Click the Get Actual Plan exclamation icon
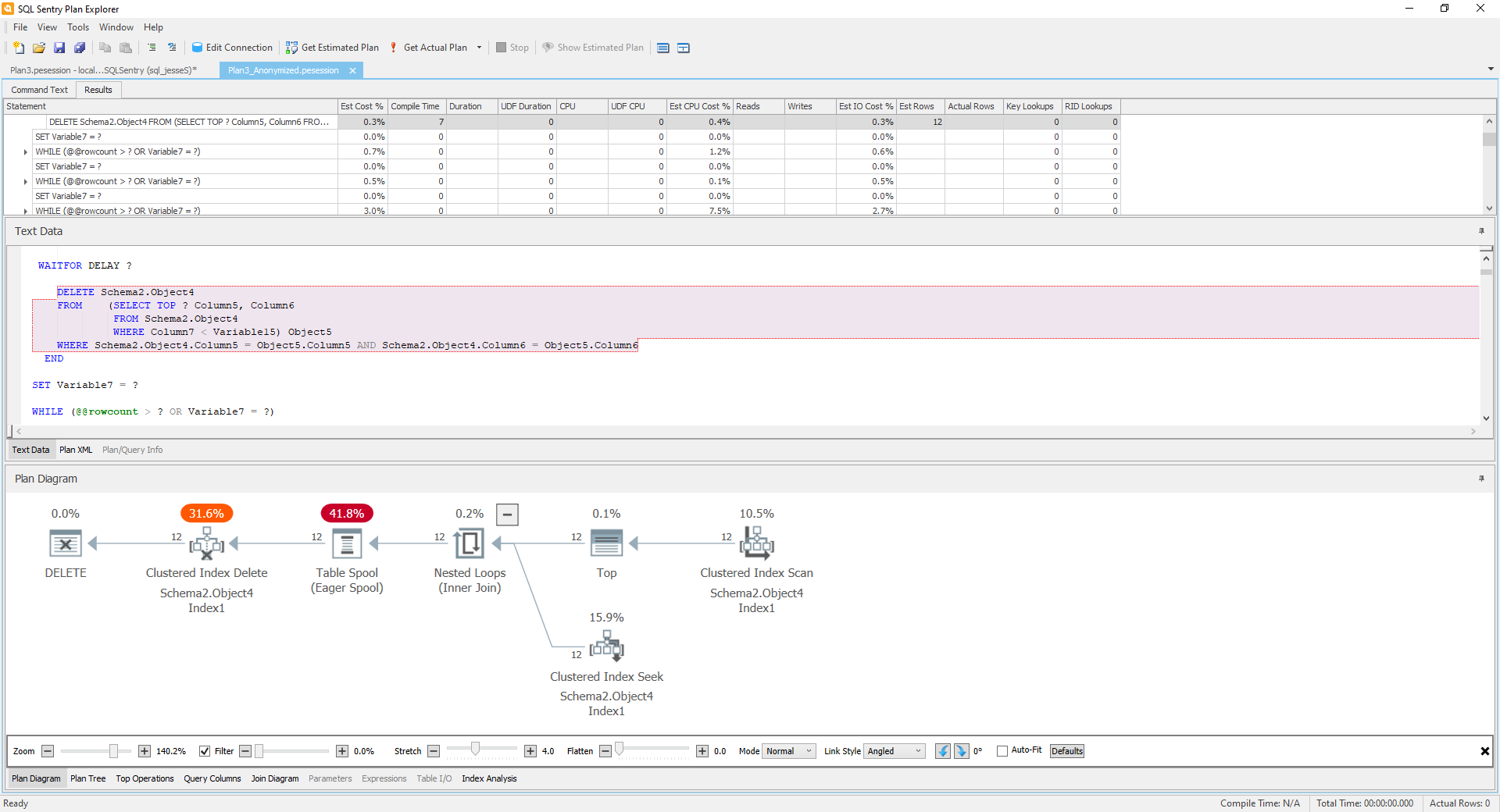 click(x=393, y=48)
